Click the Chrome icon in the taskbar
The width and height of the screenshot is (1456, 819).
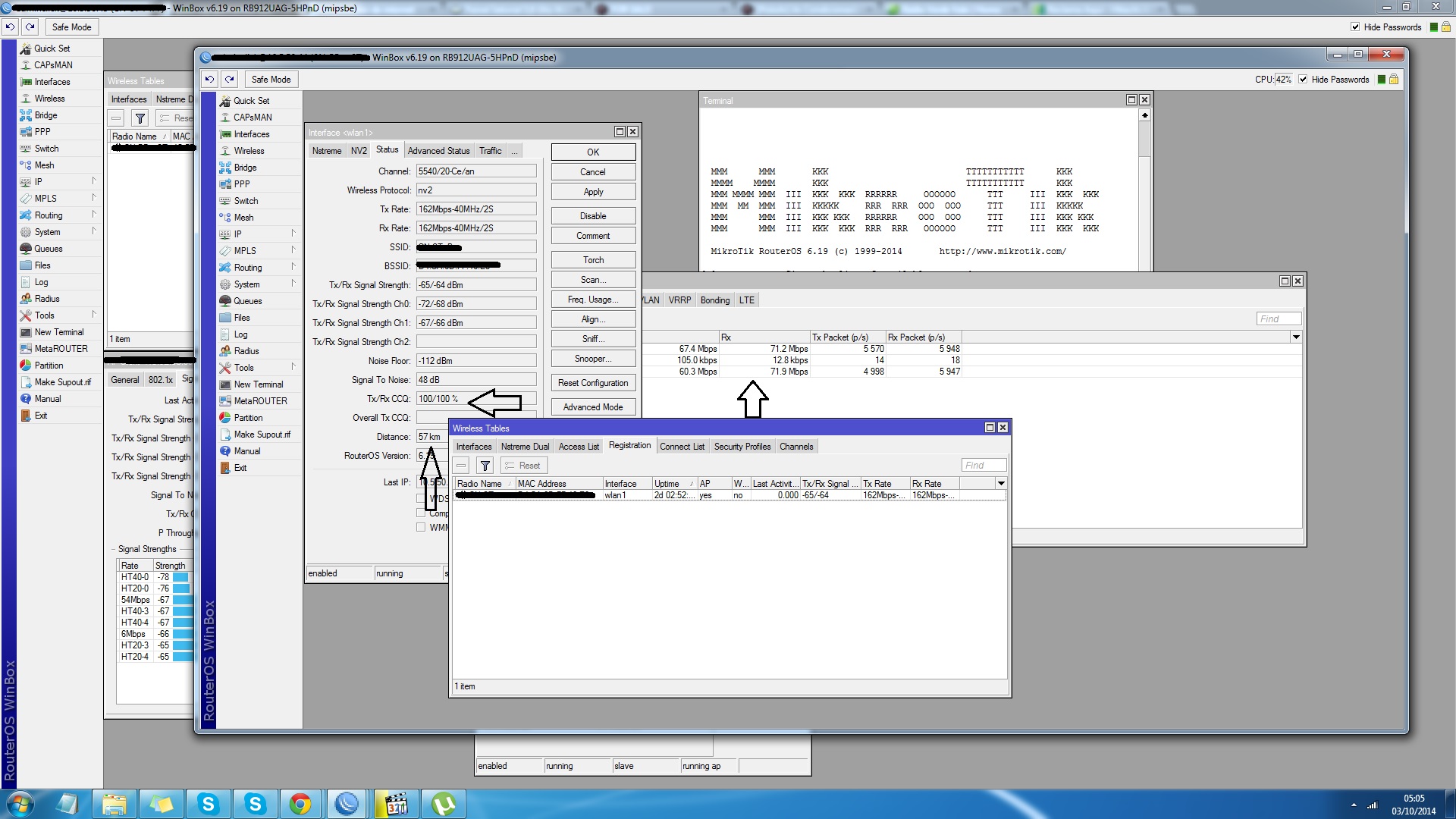pyautogui.click(x=300, y=804)
